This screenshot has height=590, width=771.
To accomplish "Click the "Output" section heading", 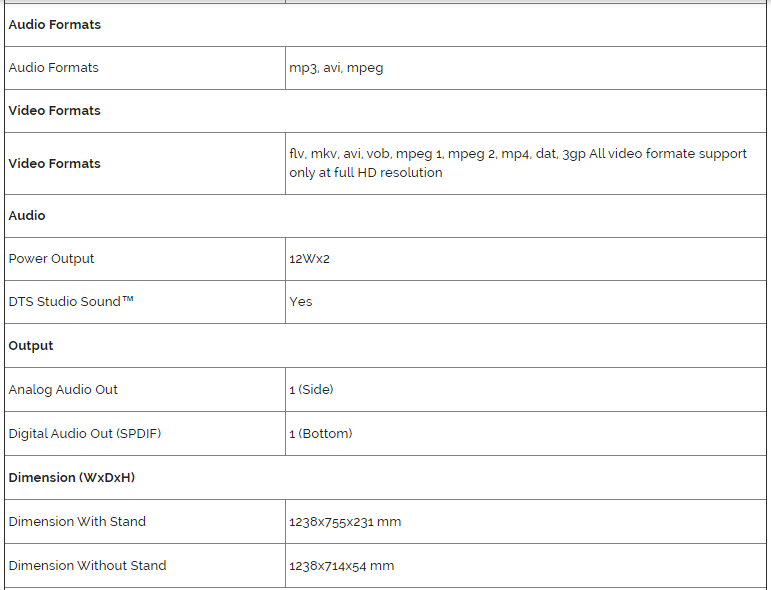I will [31, 346].
